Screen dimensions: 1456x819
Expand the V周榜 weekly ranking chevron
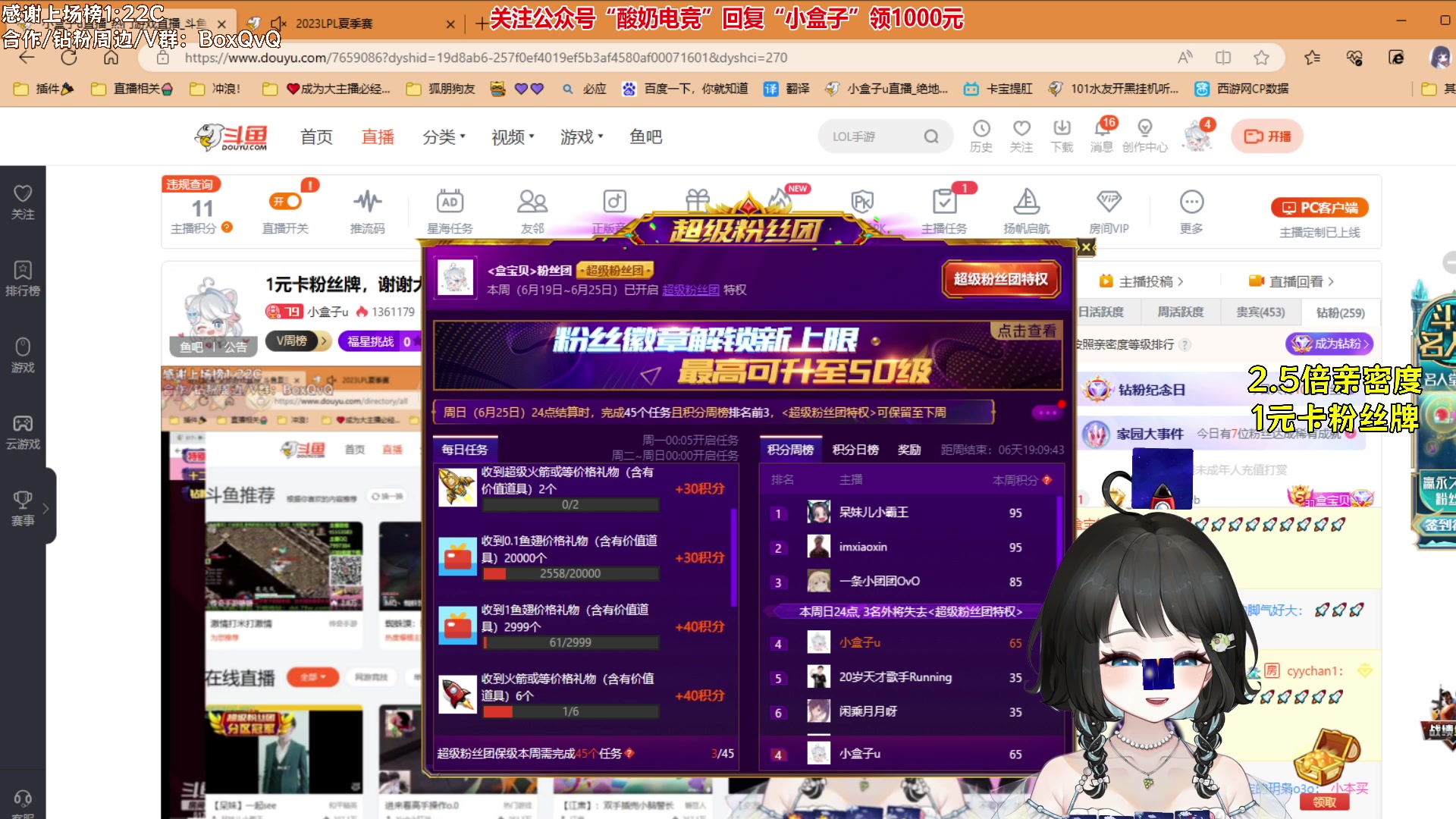(325, 341)
